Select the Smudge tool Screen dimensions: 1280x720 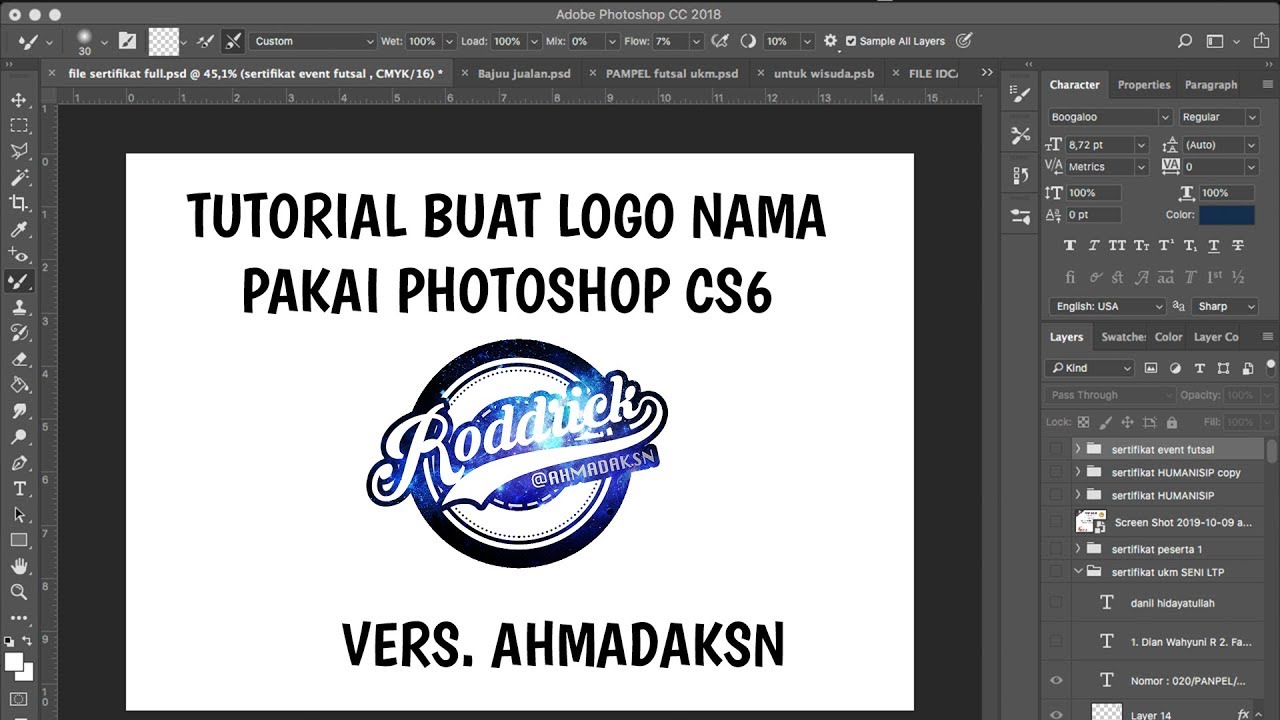click(x=19, y=411)
